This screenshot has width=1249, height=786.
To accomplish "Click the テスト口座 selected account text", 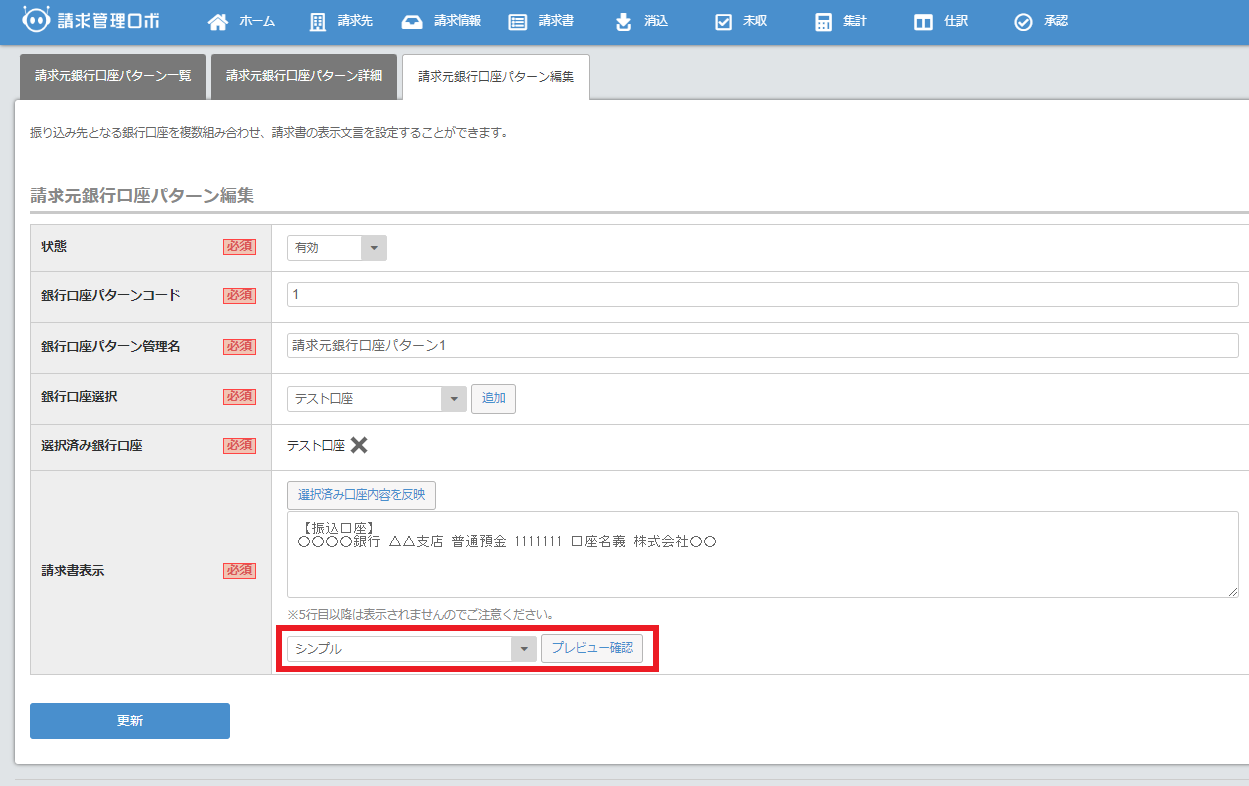I will (x=316, y=446).
